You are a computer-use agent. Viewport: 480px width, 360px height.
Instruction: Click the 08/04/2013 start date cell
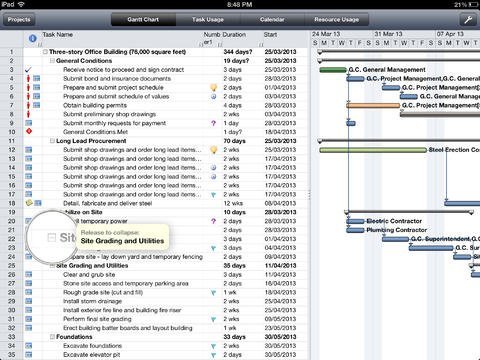280,203
